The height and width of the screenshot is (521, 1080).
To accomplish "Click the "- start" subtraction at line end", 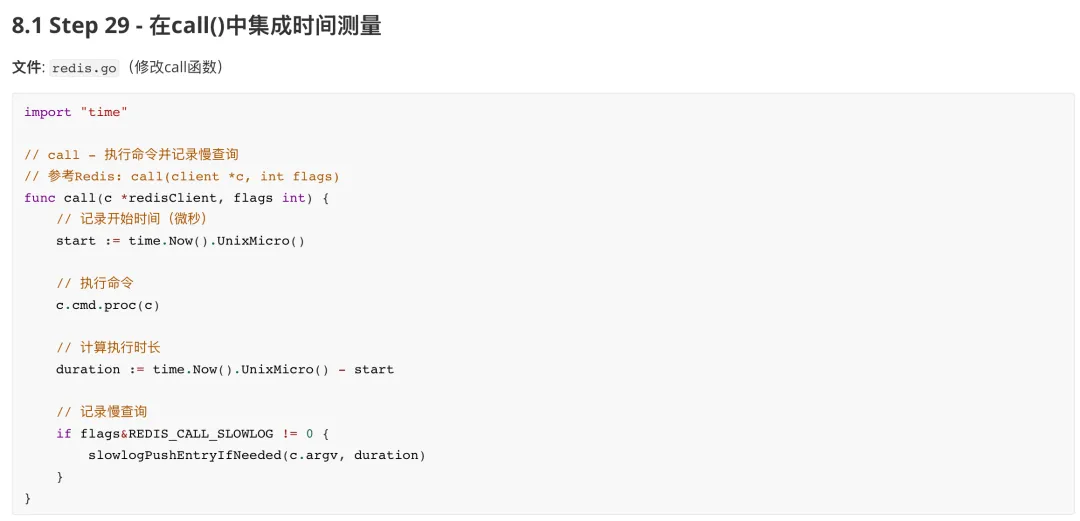I will 366,369.
